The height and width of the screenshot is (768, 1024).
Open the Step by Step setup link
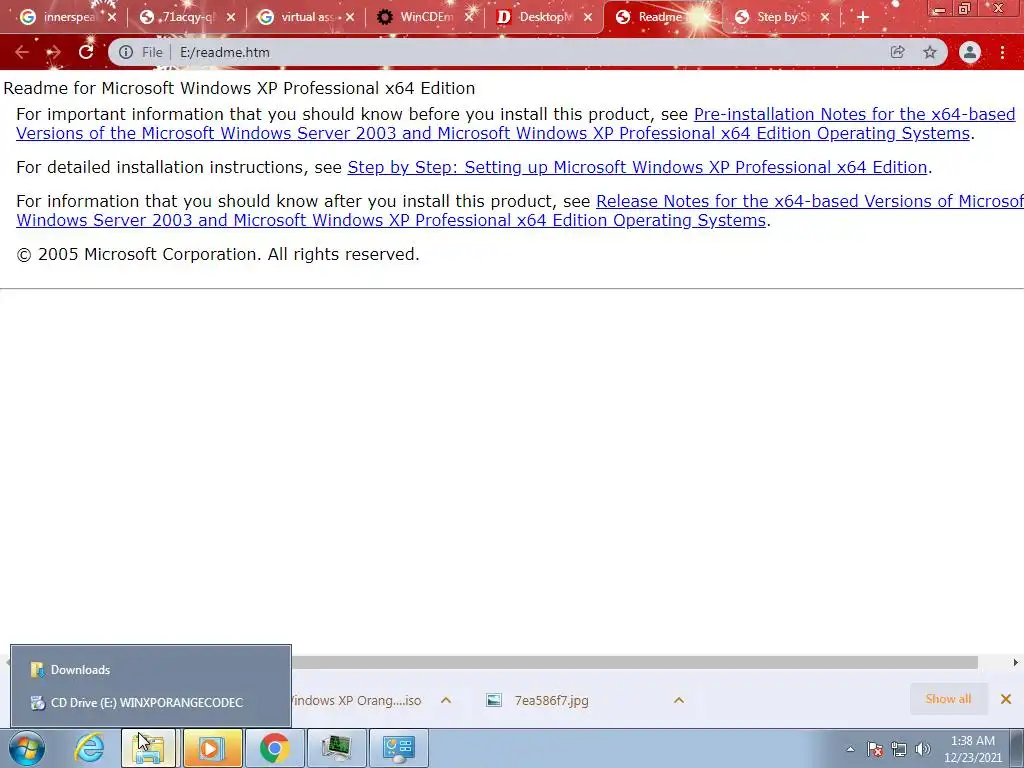(637, 167)
